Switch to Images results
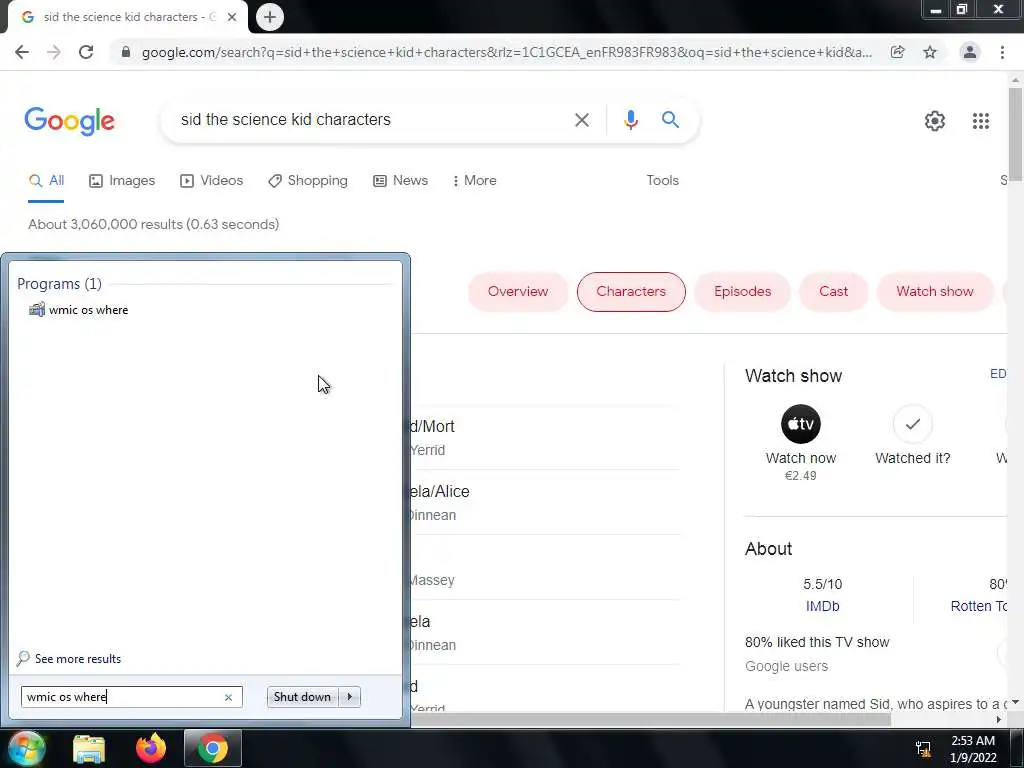This screenshot has width=1024, height=768. coord(122,181)
